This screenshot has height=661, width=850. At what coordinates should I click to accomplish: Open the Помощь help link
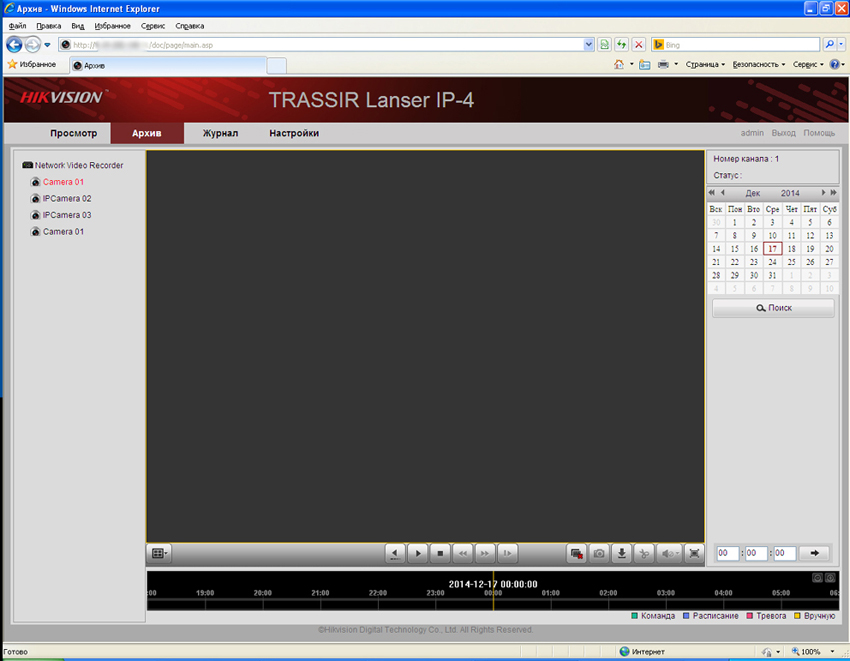coord(819,133)
